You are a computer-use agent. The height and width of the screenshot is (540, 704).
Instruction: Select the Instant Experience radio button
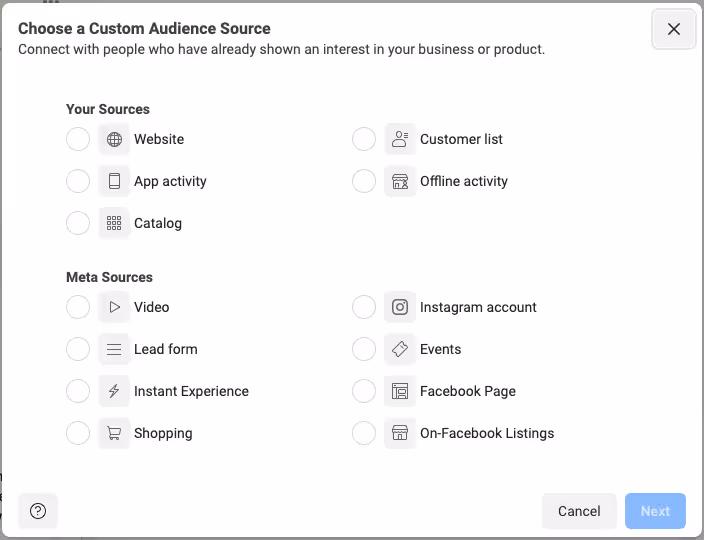coord(78,391)
